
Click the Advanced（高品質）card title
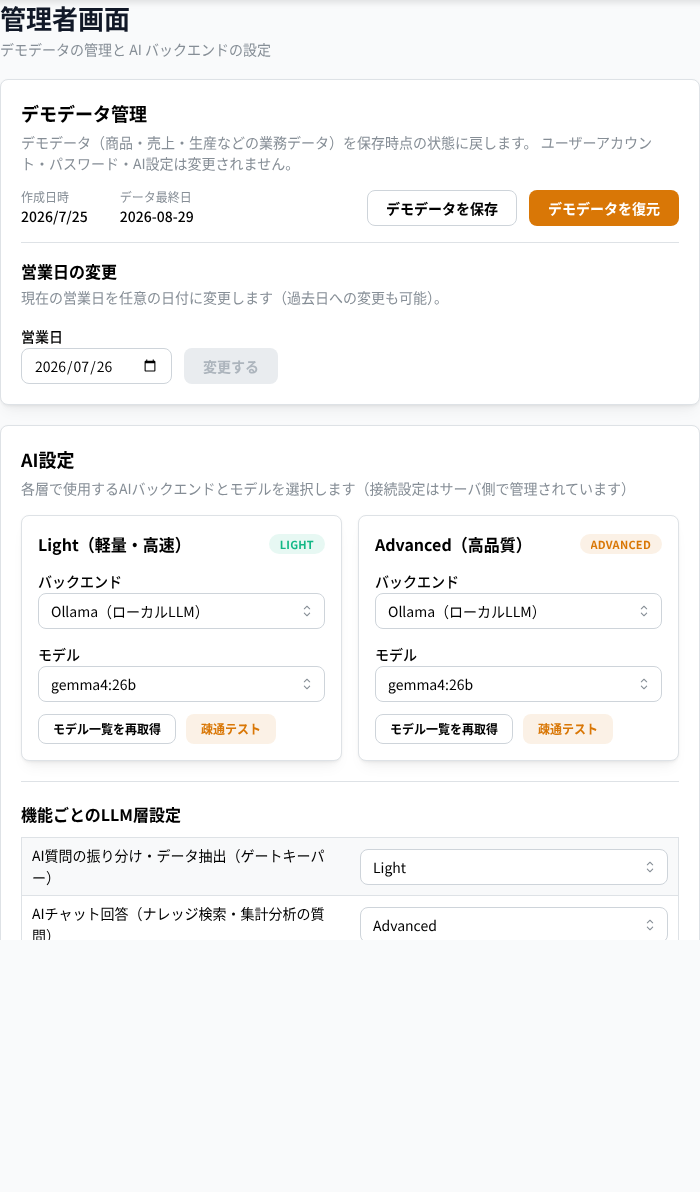[449, 545]
